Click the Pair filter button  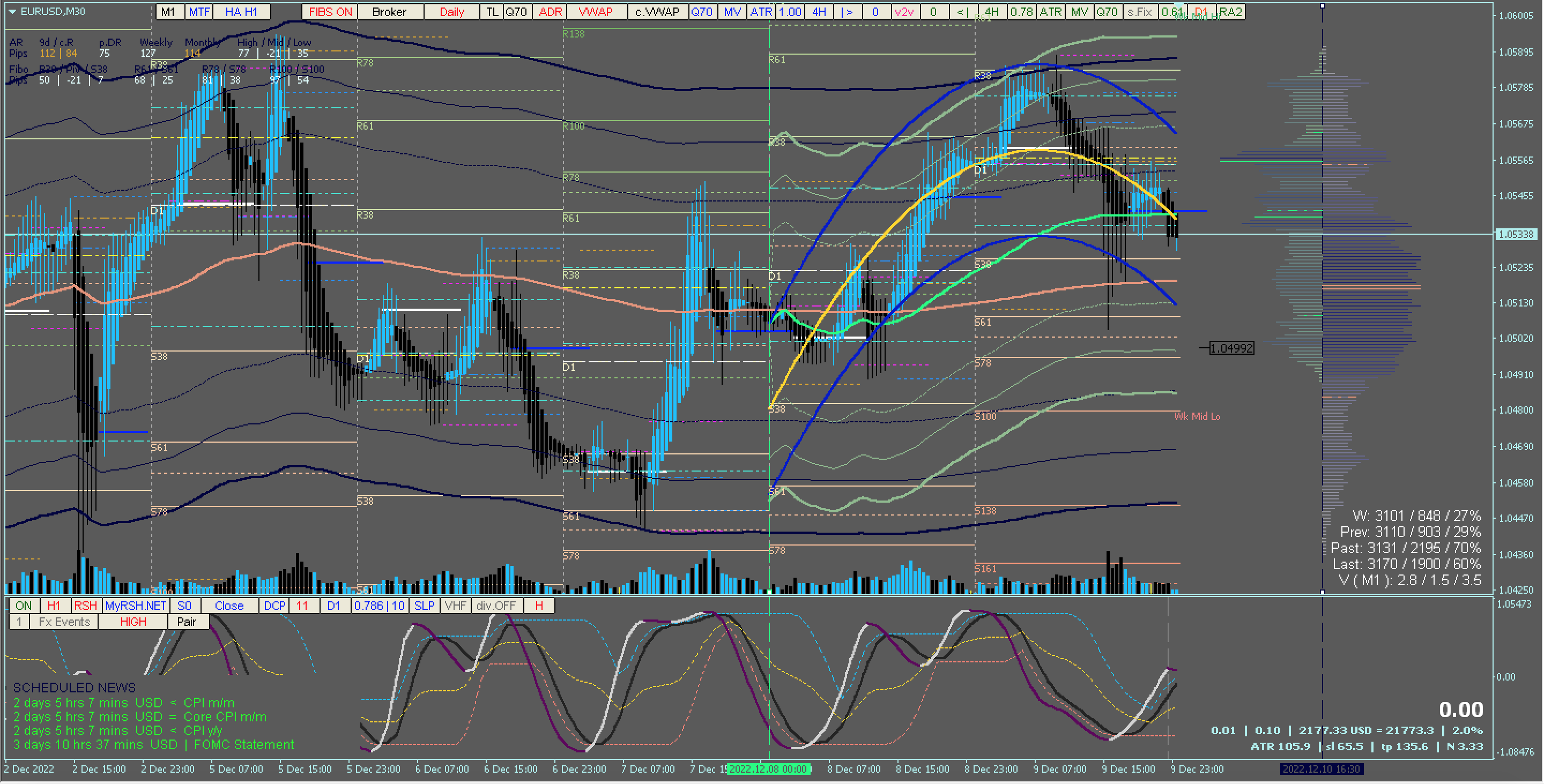tap(187, 622)
